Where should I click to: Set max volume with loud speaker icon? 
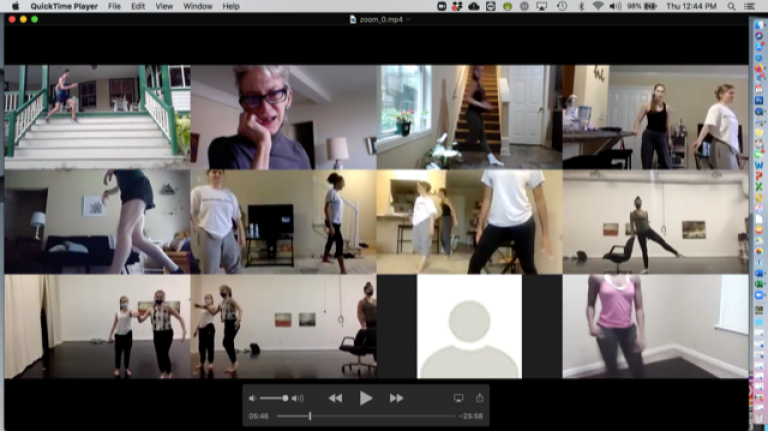point(297,398)
